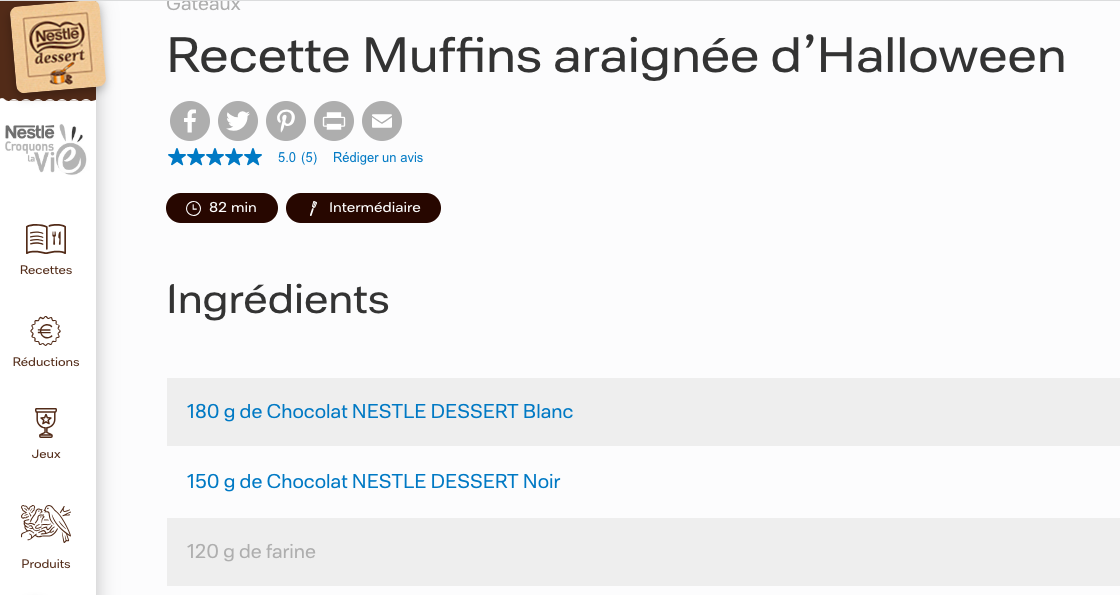This screenshot has height=595, width=1120.
Task: Click the 82 min duration badge
Action: [222, 208]
